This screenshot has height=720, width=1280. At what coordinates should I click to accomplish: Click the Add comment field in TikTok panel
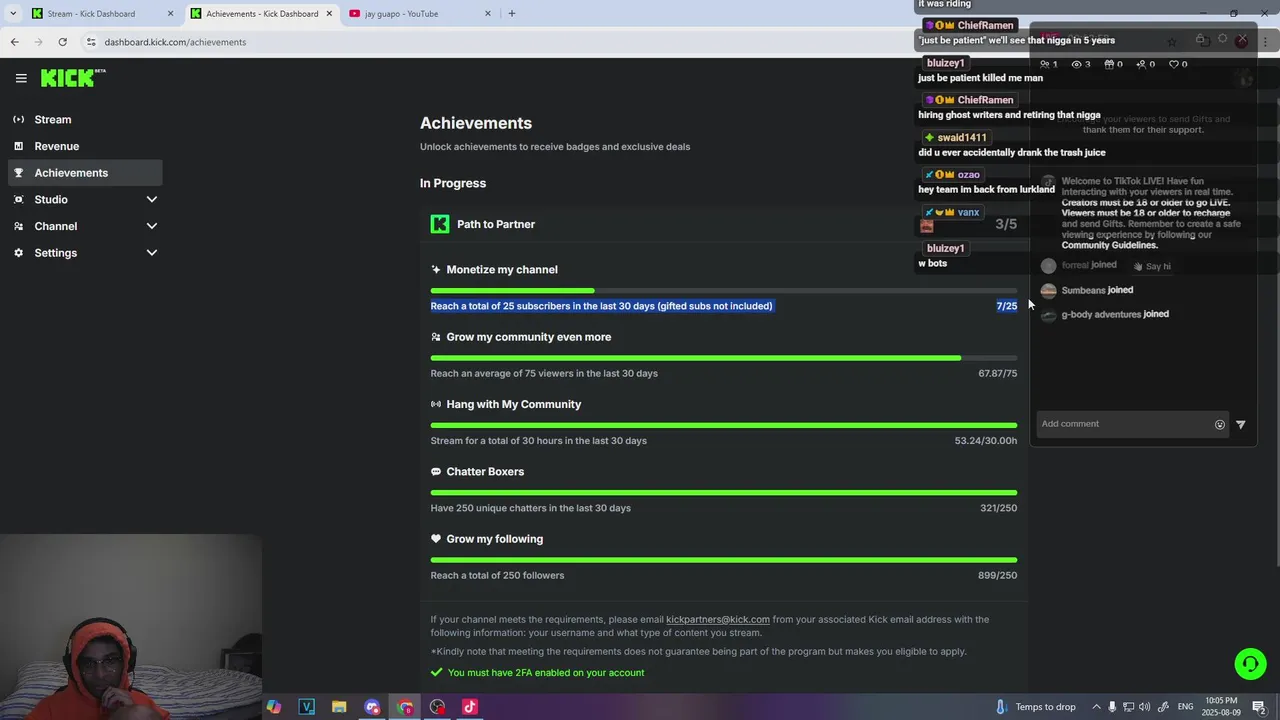1124,424
